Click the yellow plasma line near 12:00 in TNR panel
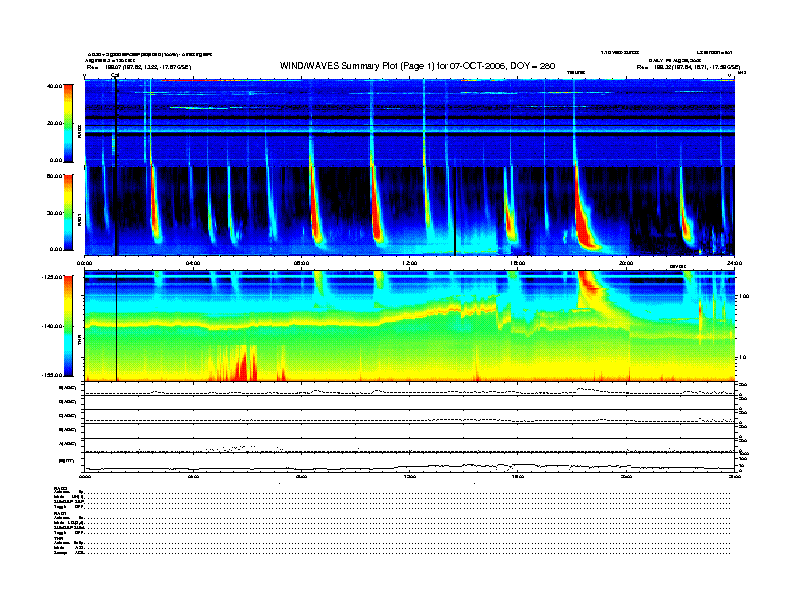The width and height of the screenshot is (792, 612). [x=410, y=316]
